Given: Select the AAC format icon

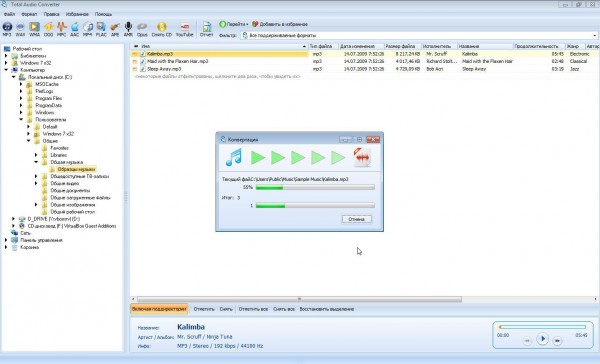Looking at the screenshot, I should (x=75, y=27).
